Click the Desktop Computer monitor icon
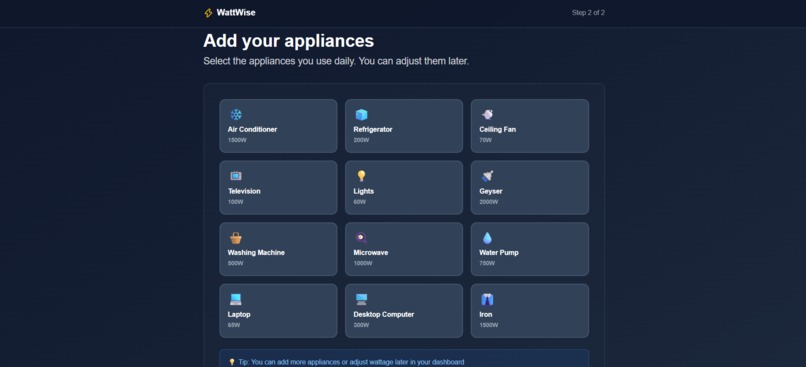Image resolution: width=806 pixels, height=367 pixels. (x=361, y=300)
